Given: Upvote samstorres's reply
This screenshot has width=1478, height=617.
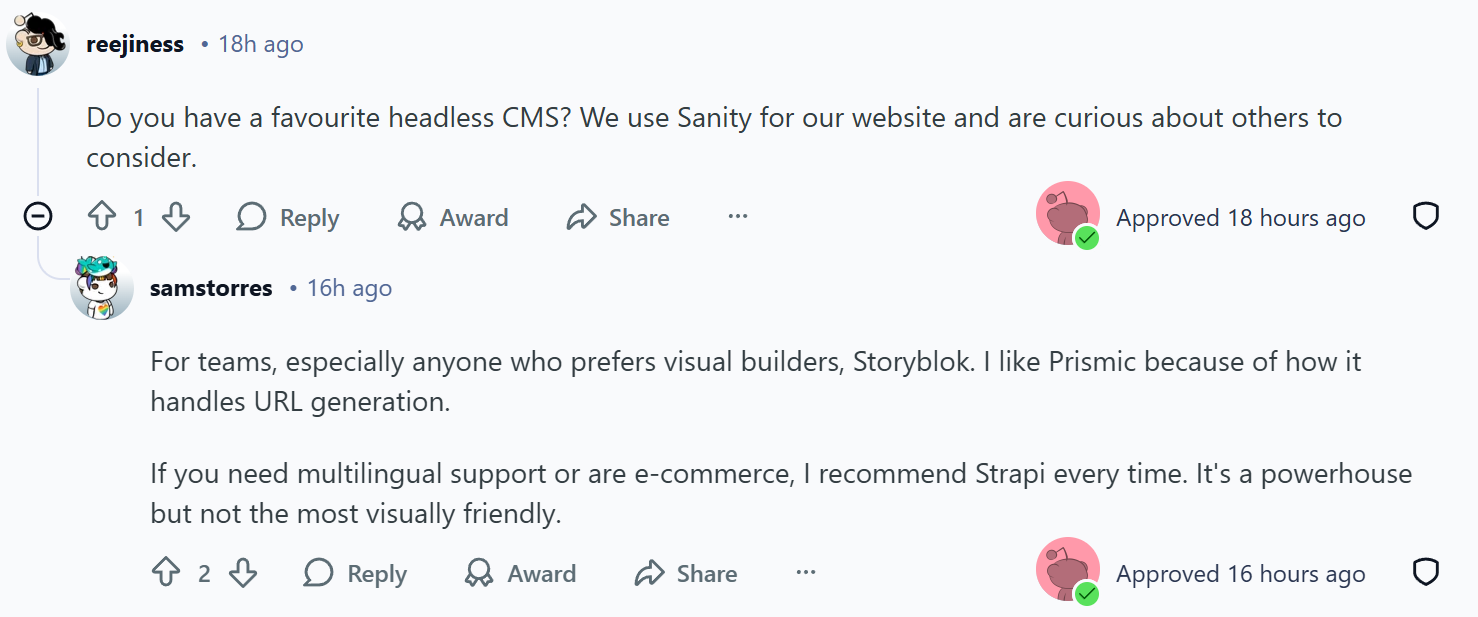Looking at the screenshot, I should point(166,573).
